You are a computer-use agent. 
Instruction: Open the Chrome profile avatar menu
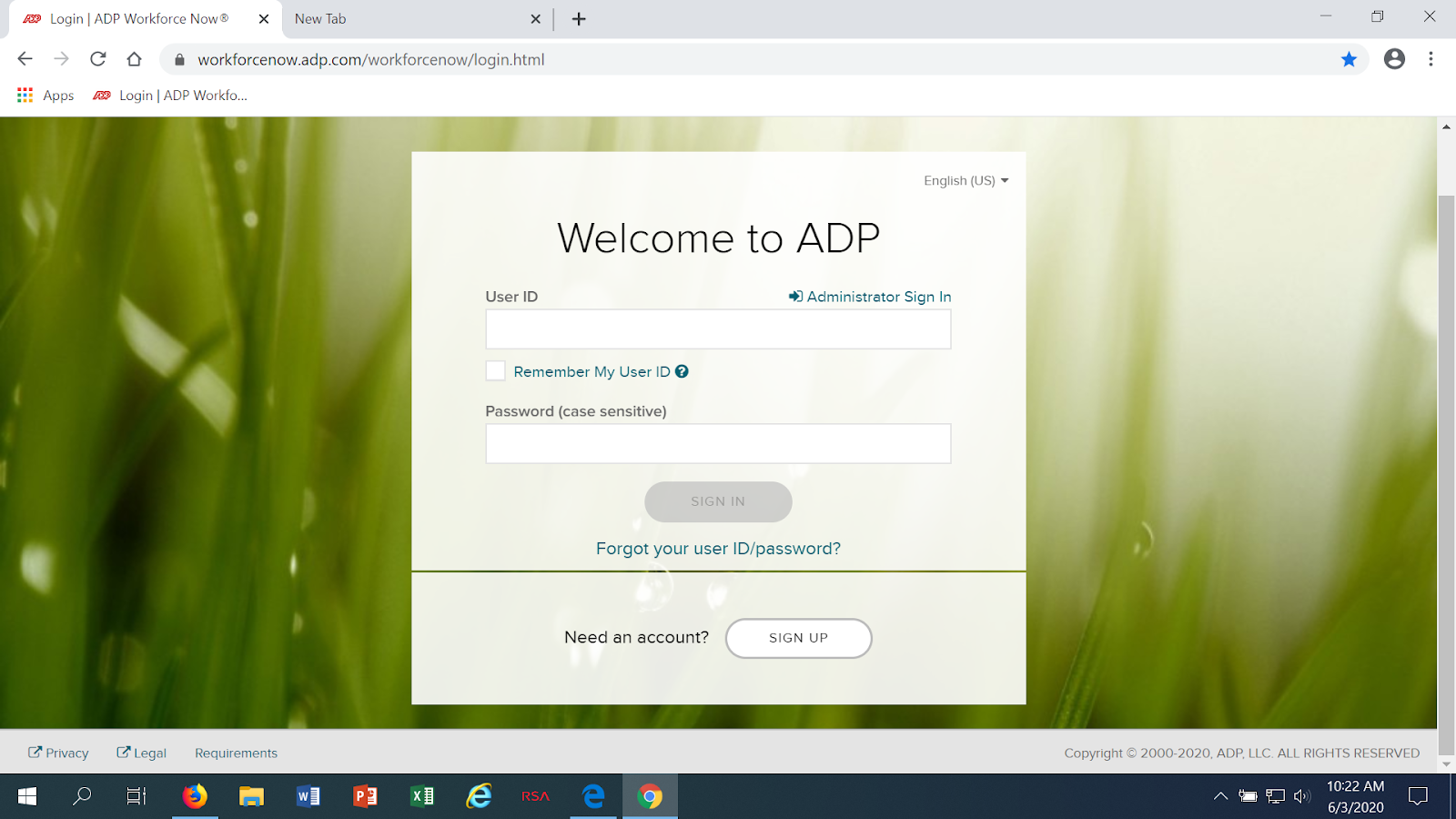click(1394, 59)
